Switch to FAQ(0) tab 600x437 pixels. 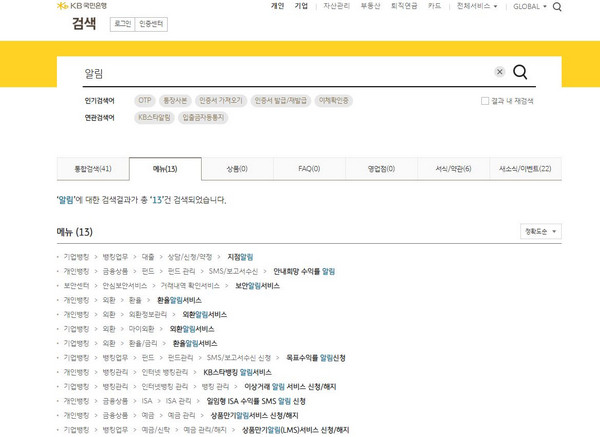coord(309,169)
